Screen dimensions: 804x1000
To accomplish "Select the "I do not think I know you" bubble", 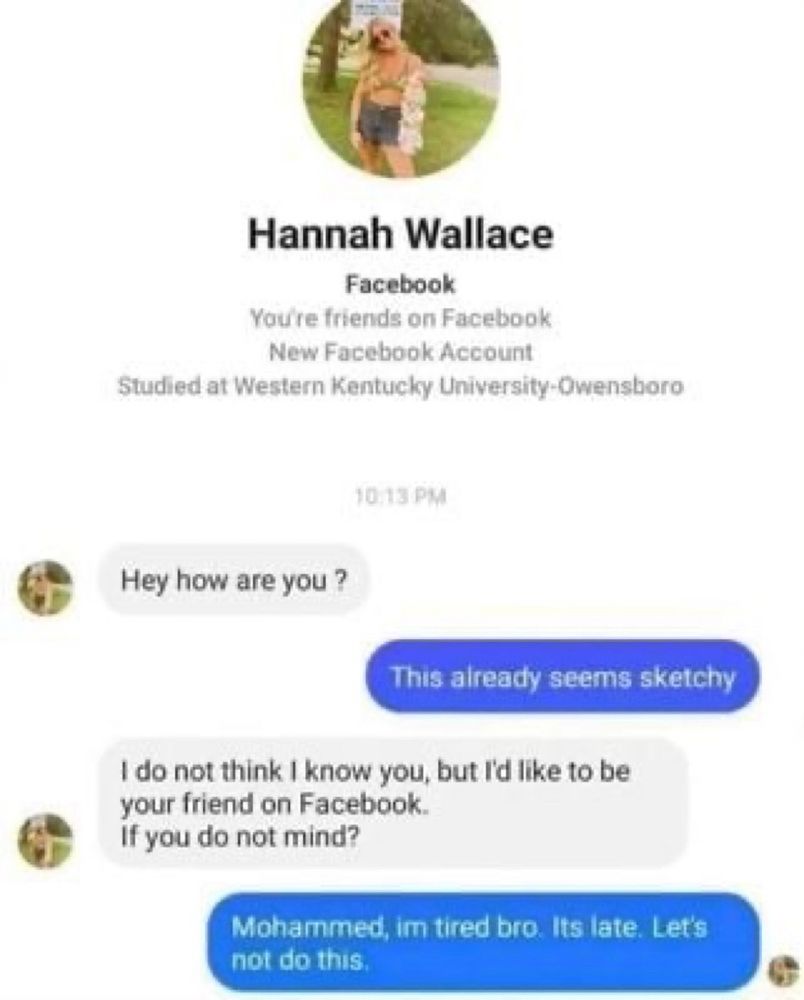I will pos(394,803).
